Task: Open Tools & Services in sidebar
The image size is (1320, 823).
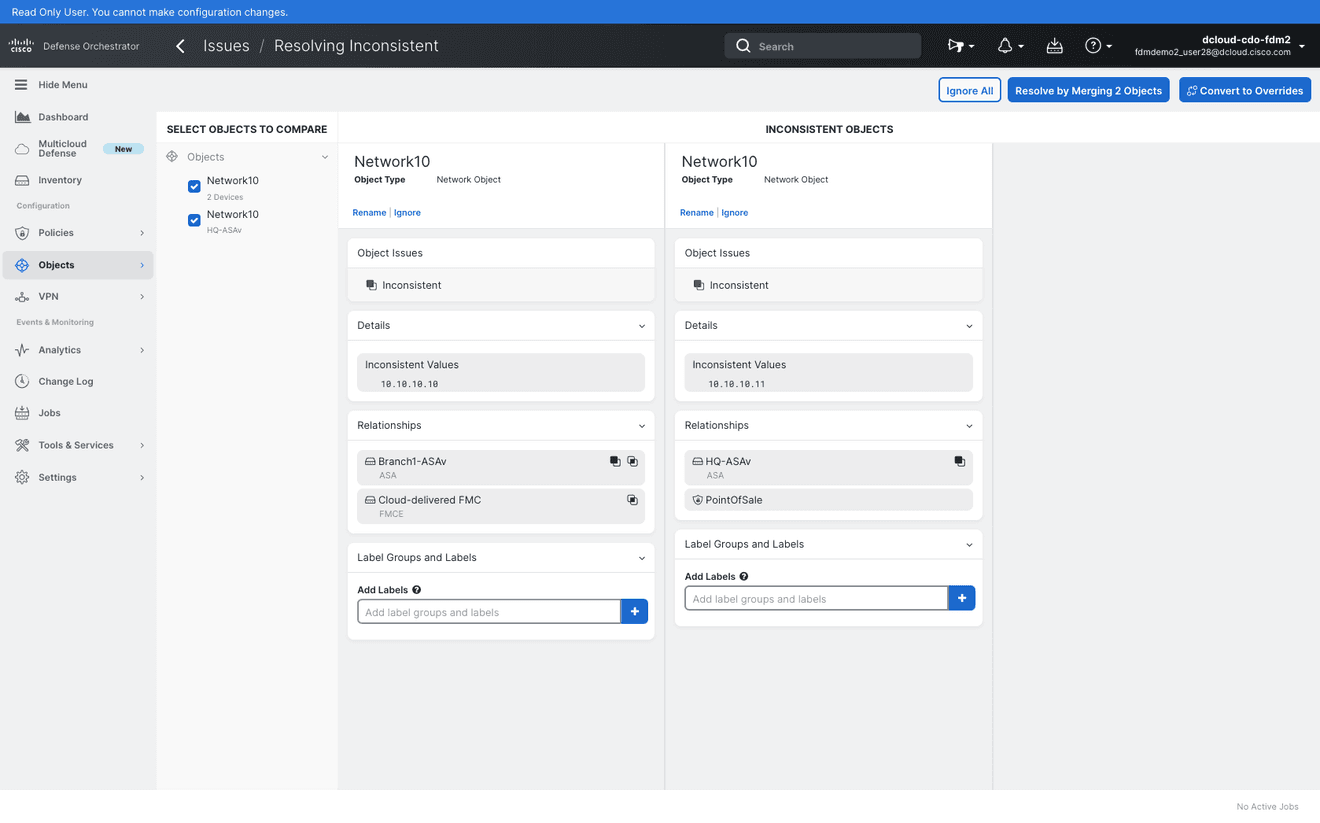Action: click(x=77, y=445)
